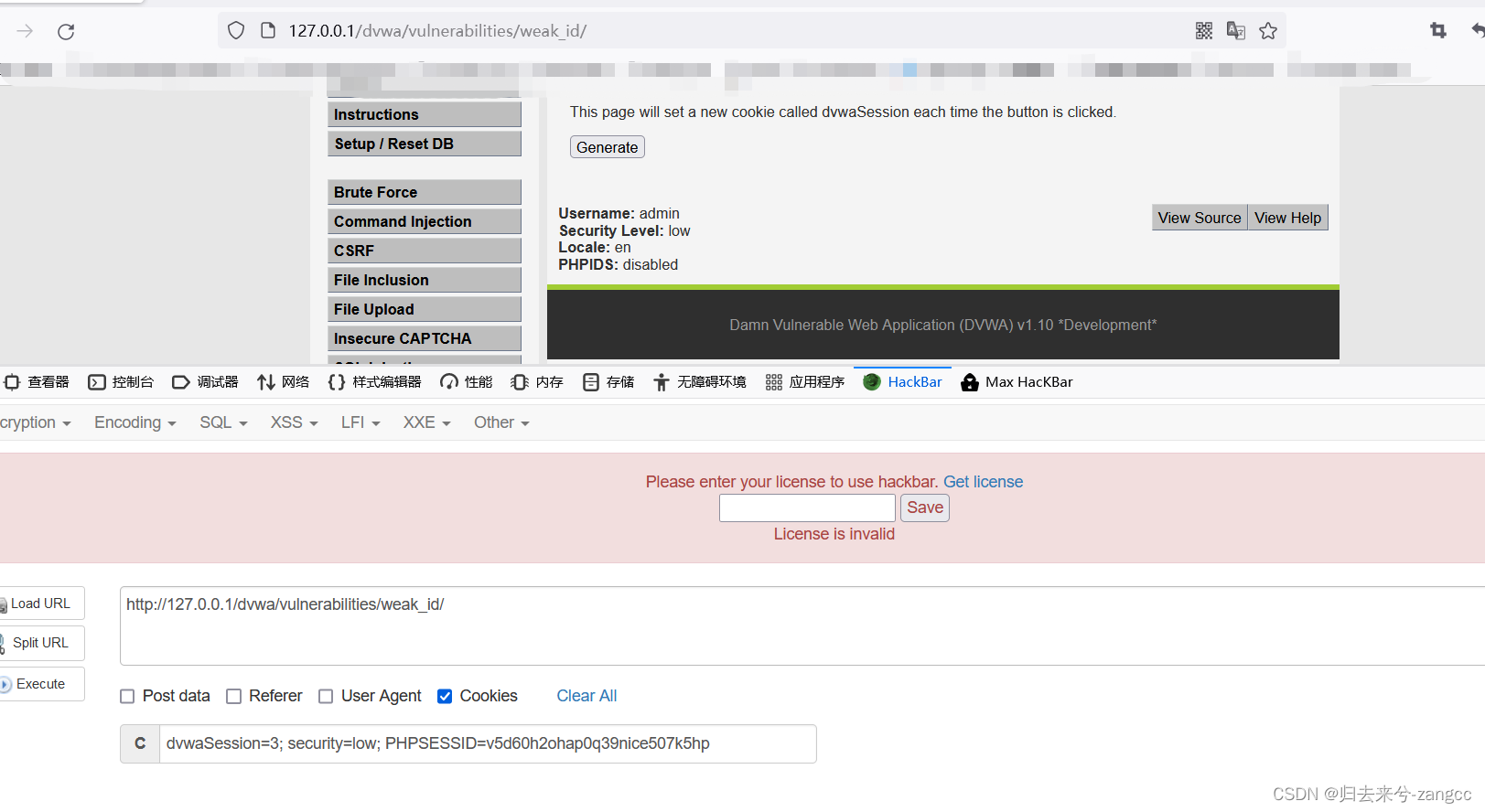Image resolution: width=1485 pixels, height=812 pixels.
Task: Expand the Encoding dropdown menu
Action: coord(135,422)
